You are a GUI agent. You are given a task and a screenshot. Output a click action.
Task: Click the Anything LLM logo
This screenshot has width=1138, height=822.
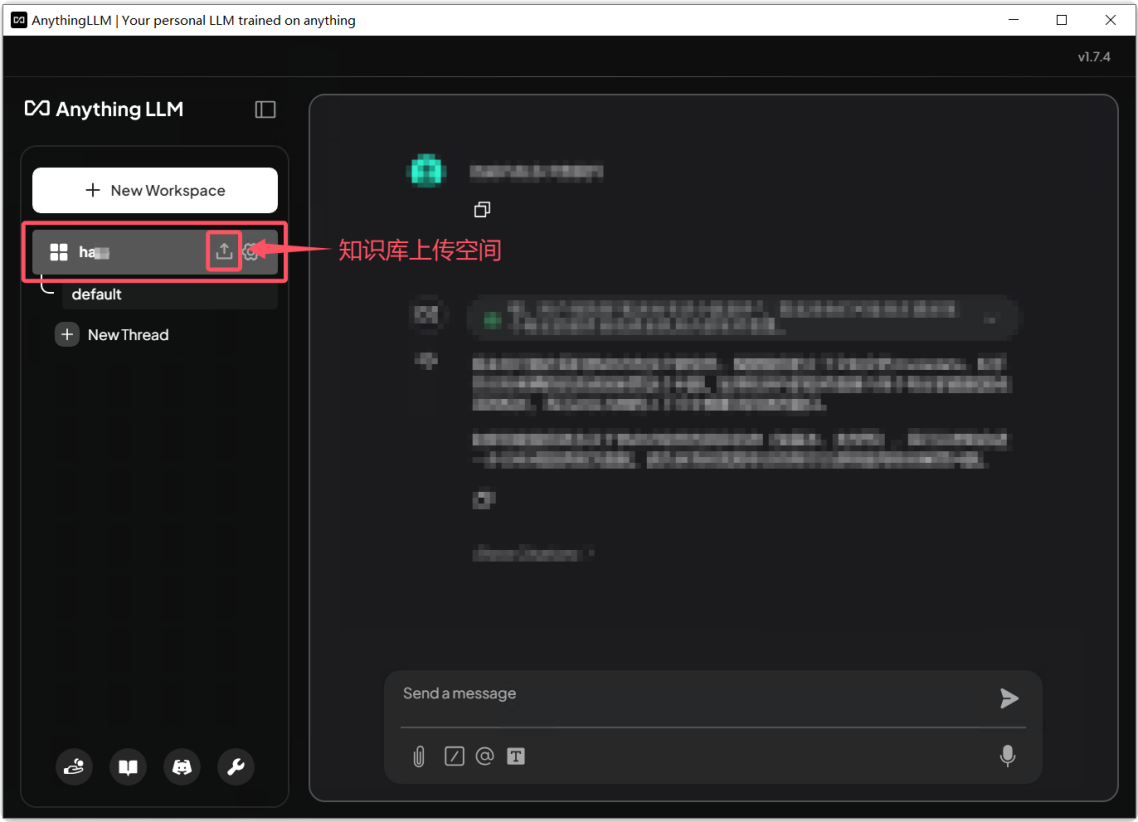click(104, 109)
